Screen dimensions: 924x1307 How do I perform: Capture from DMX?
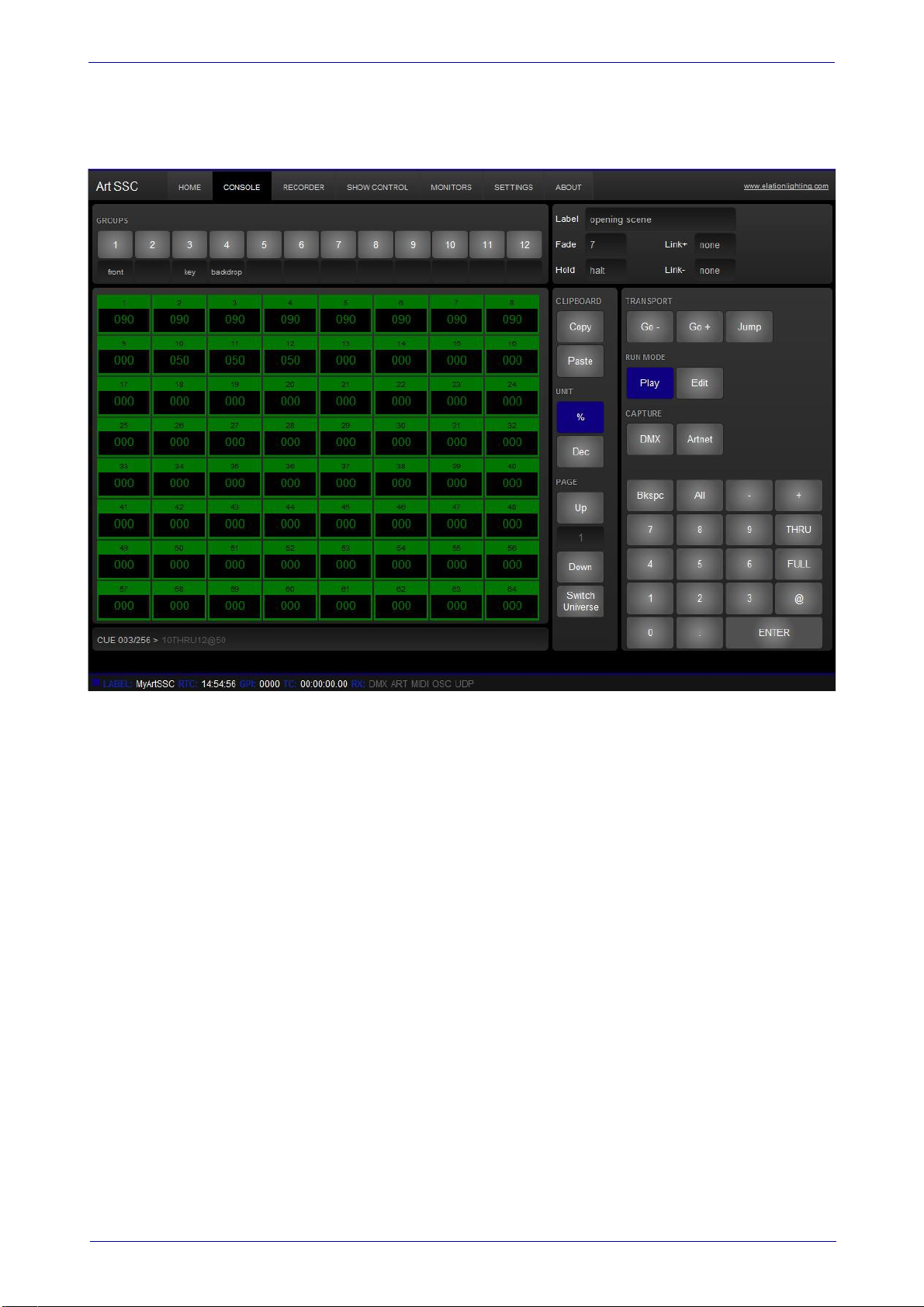(650, 439)
